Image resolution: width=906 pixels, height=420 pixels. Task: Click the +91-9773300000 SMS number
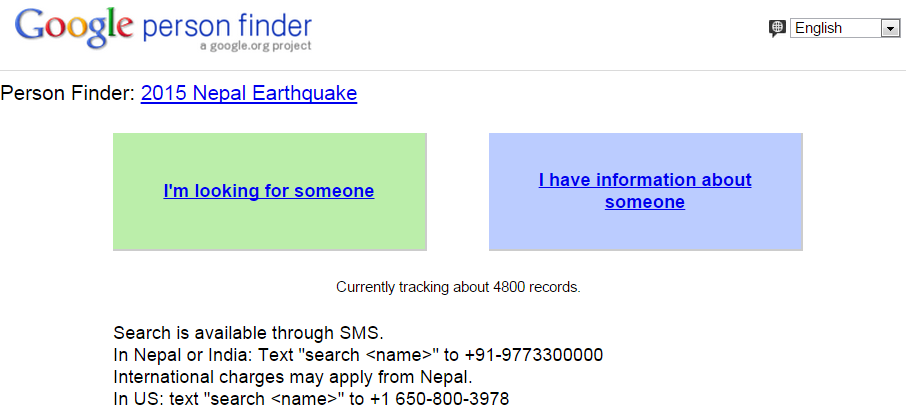click(534, 355)
